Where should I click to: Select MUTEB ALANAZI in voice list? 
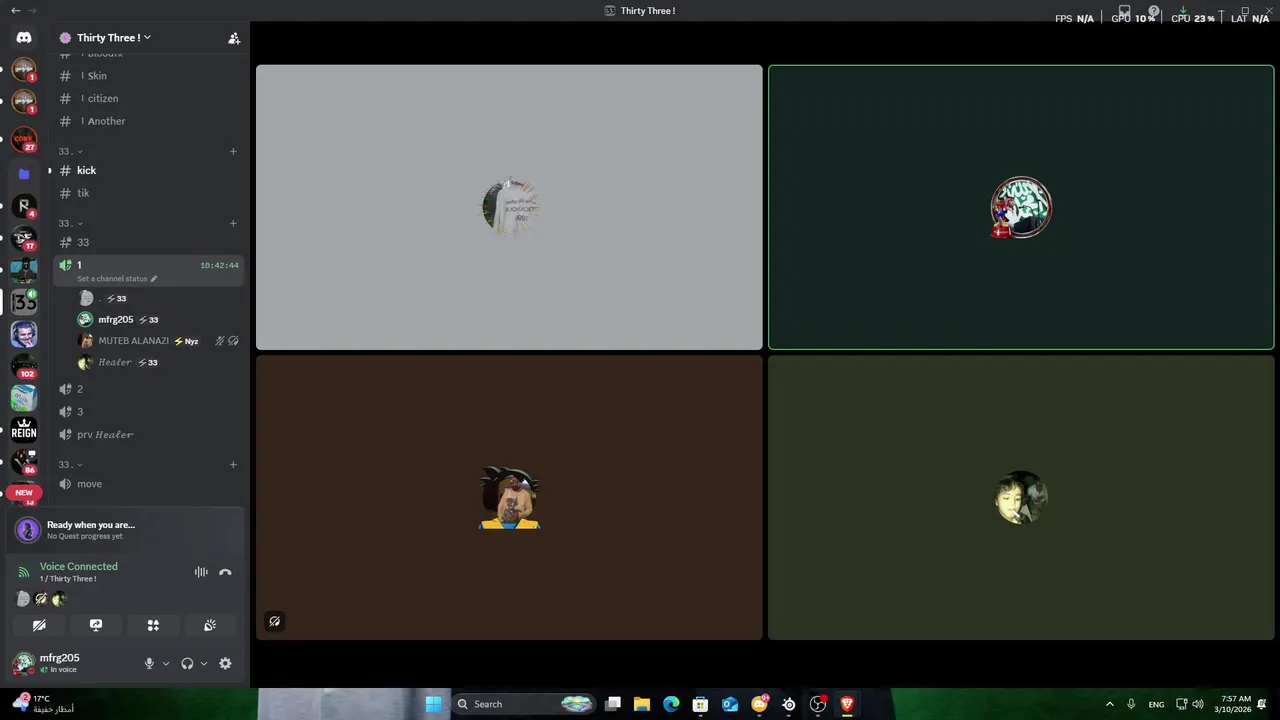(x=158, y=341)
